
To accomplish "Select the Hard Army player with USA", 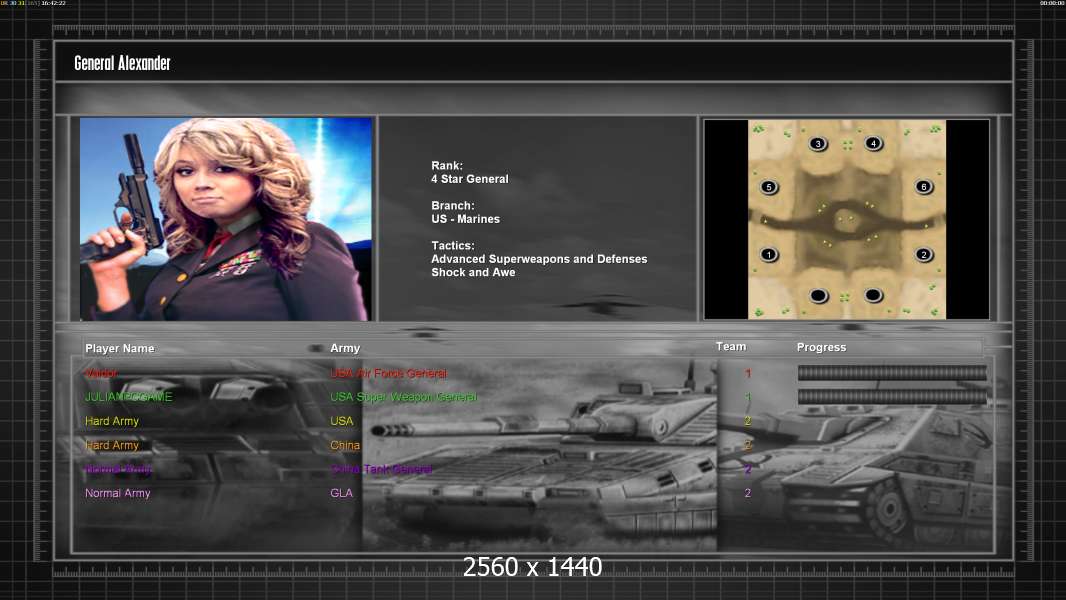I will [111, 421].
